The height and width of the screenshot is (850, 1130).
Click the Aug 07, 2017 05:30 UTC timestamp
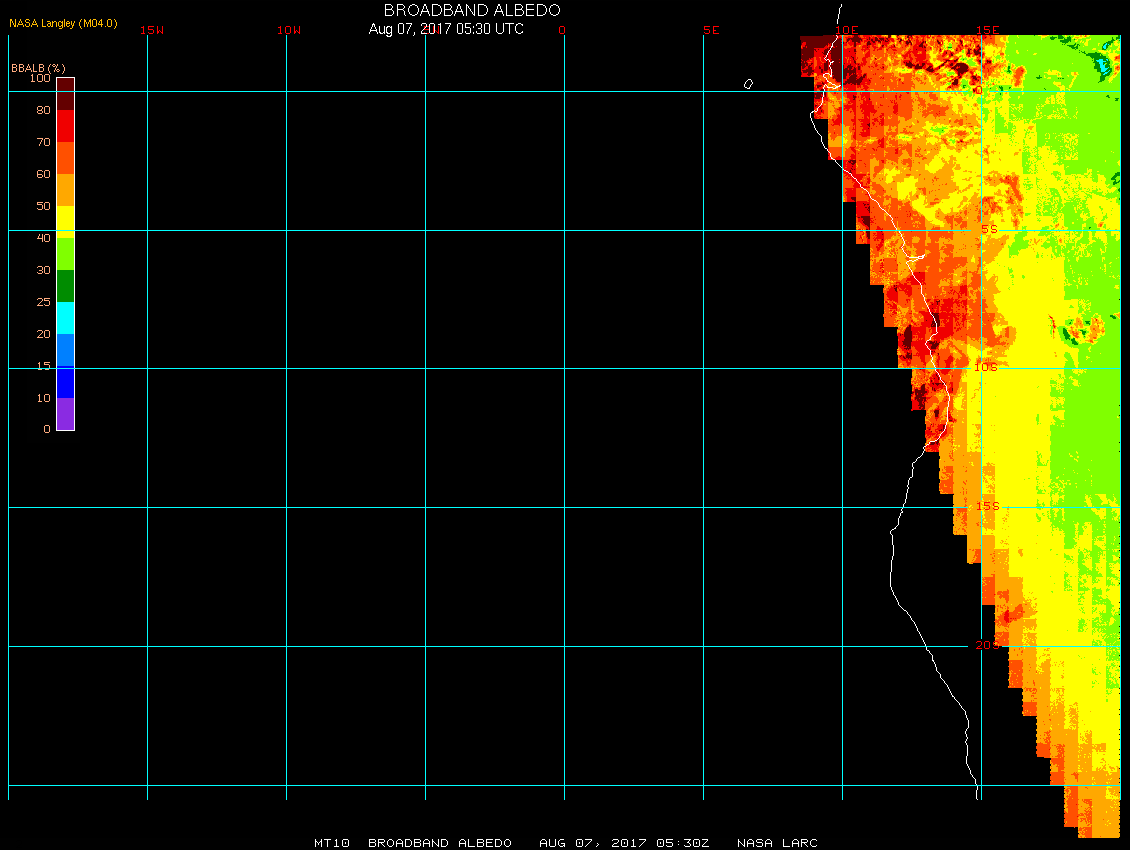click(x=446, y=29)
